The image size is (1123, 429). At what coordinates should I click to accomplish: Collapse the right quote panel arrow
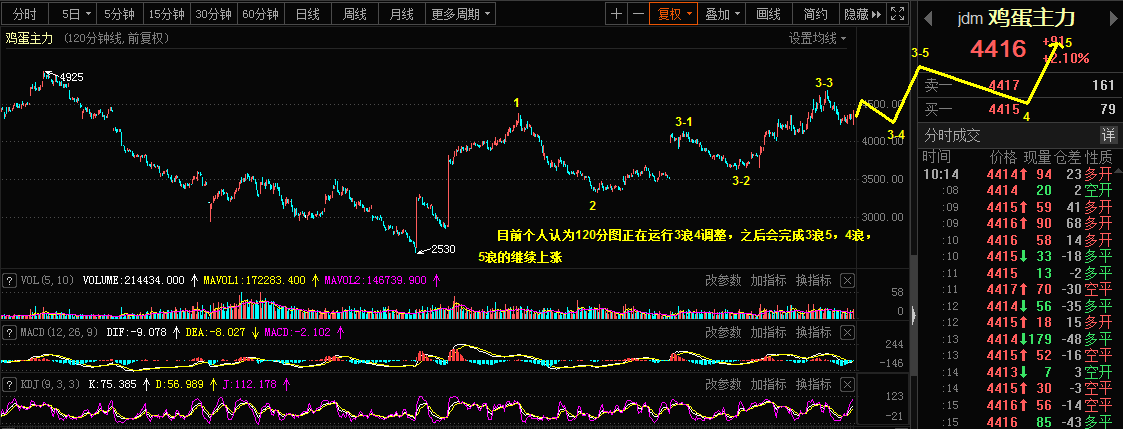[913, 314]
